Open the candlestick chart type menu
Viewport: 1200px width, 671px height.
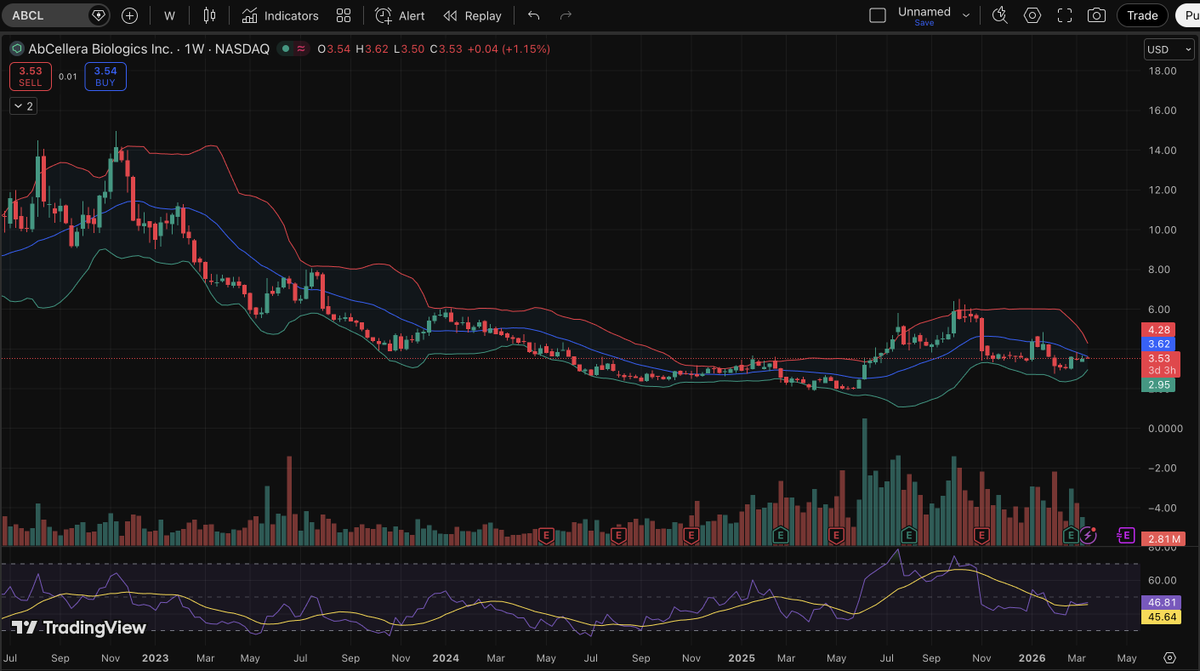pyautogui.click(x=209, y=15)
